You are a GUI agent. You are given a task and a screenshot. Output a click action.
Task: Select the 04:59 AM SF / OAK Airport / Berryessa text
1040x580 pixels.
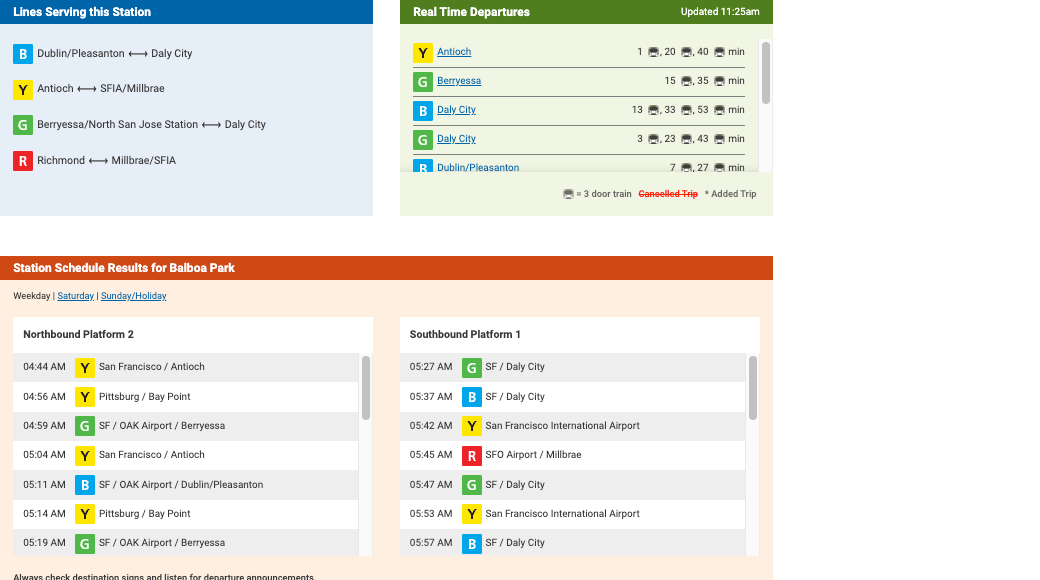click(161, 425)
